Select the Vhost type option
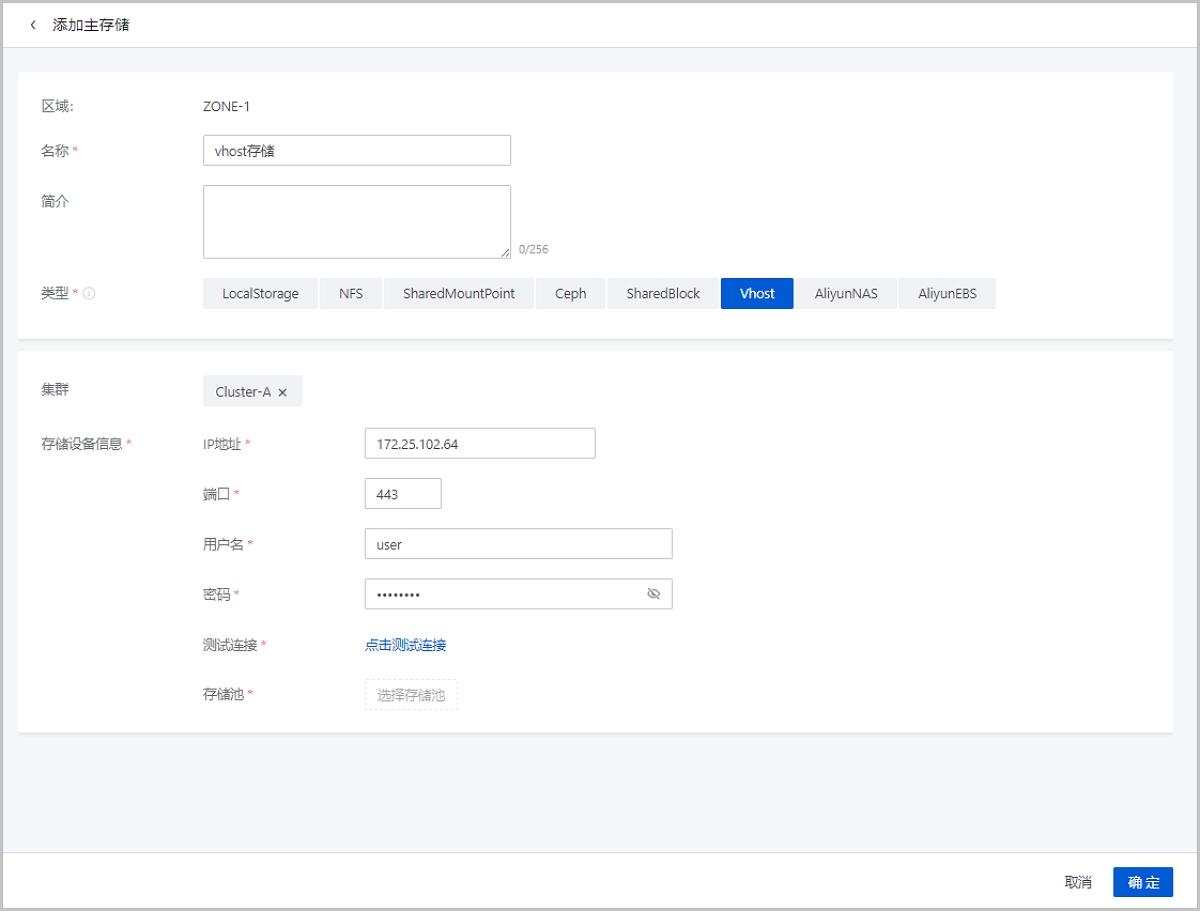The width and height of the screenshot is (1200, 911). [x=757, y=294]
